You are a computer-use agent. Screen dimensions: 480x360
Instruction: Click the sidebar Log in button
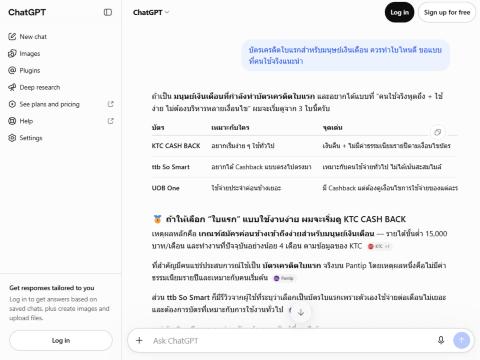point(61,340)
